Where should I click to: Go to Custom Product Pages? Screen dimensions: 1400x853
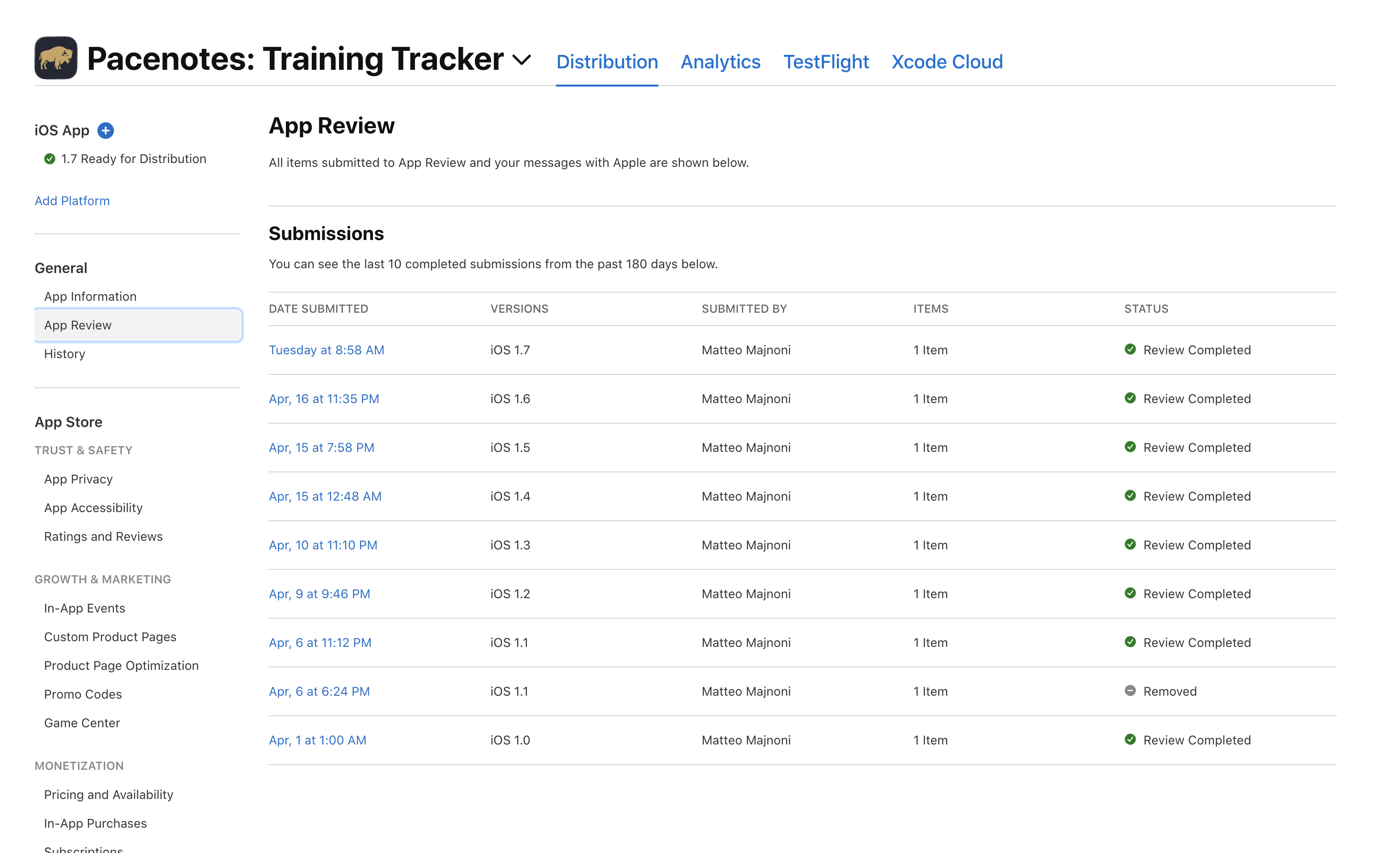pyautogui.click(x=110, y=637)
